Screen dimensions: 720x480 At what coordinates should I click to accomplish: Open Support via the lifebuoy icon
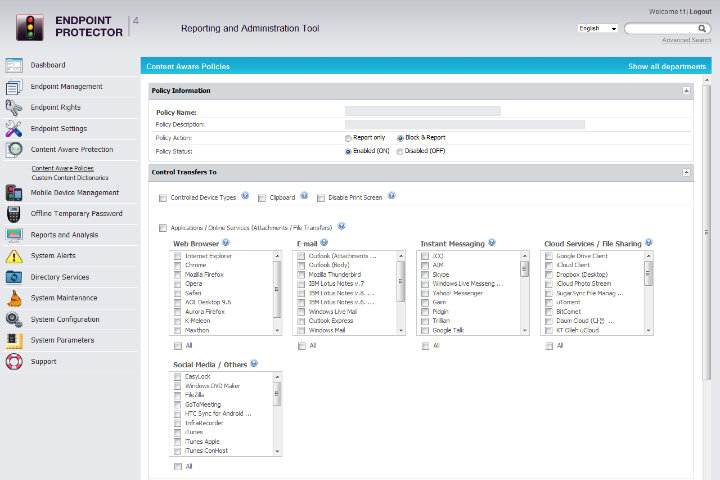point(14,361)
